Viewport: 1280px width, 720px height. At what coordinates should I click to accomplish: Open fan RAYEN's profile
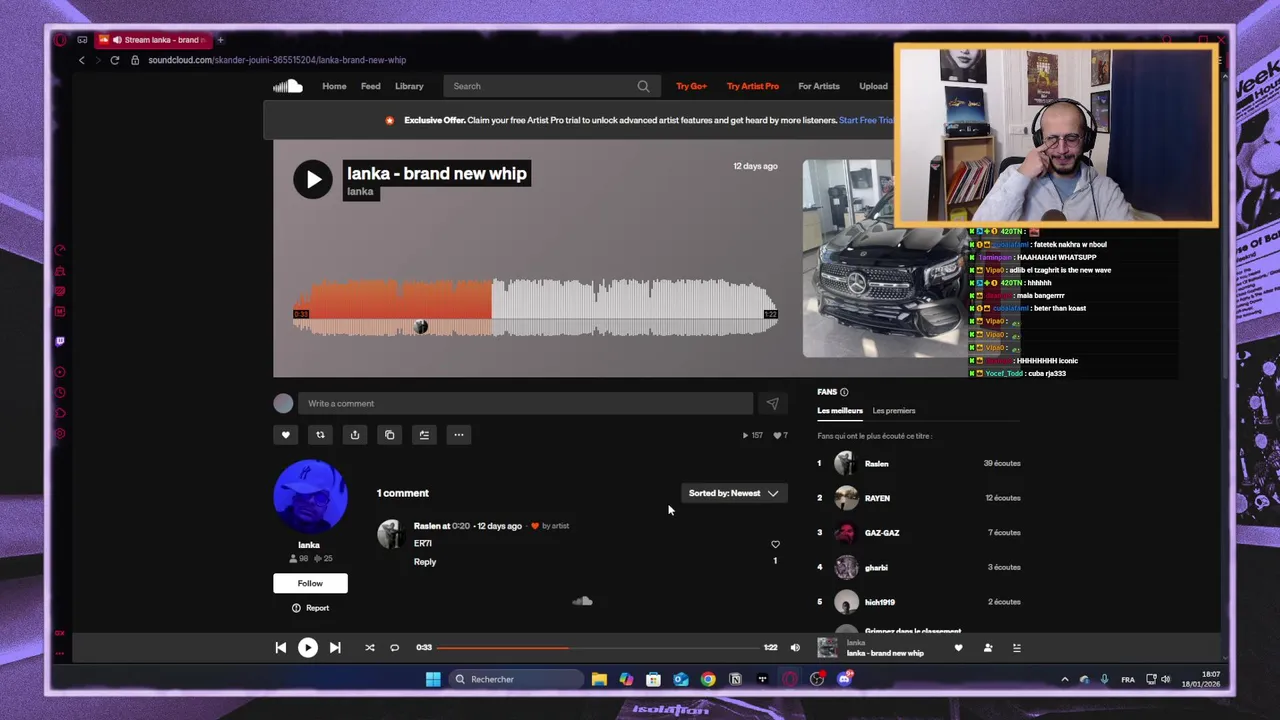click(x=877, y=498)
